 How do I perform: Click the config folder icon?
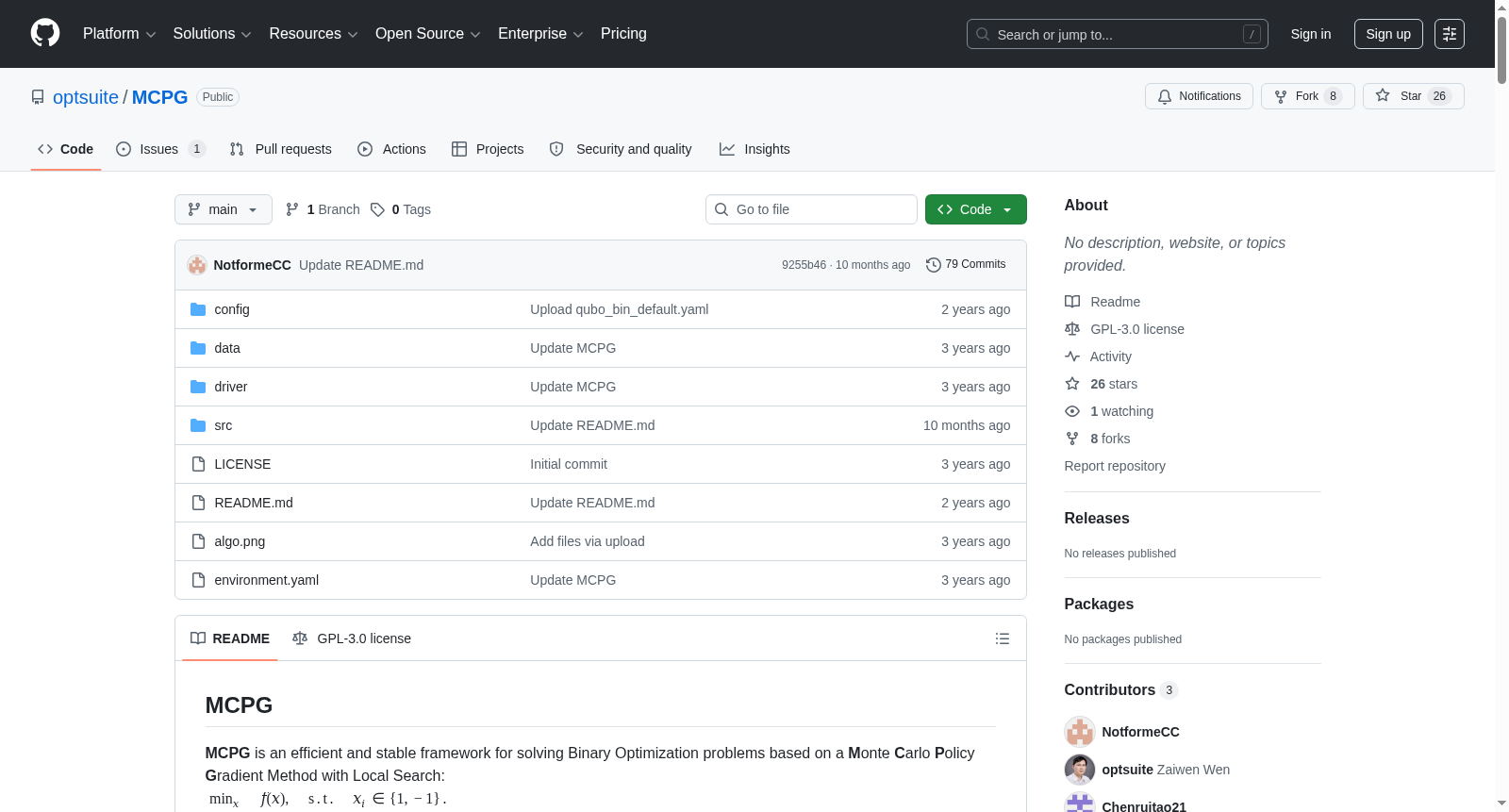[x=198, y=309]
